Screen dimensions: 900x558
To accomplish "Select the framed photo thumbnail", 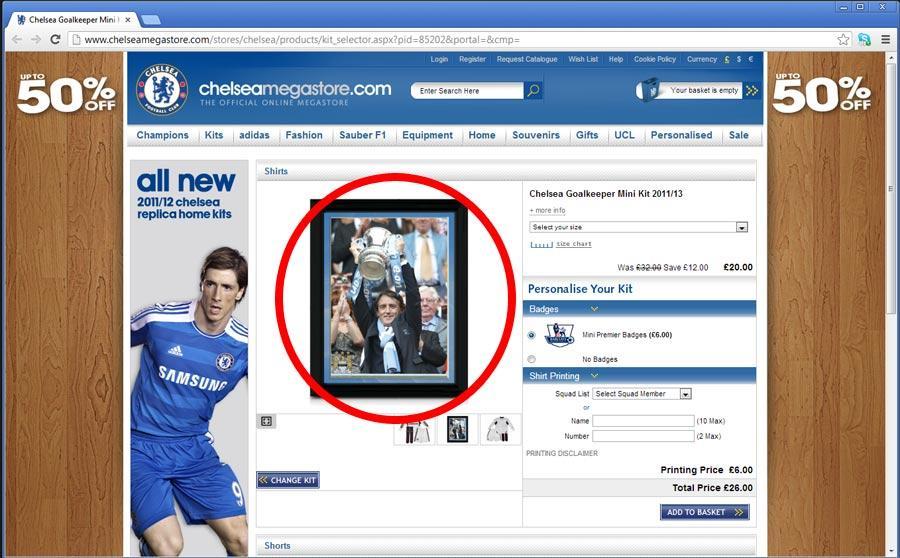I will (x=457, y=429).
